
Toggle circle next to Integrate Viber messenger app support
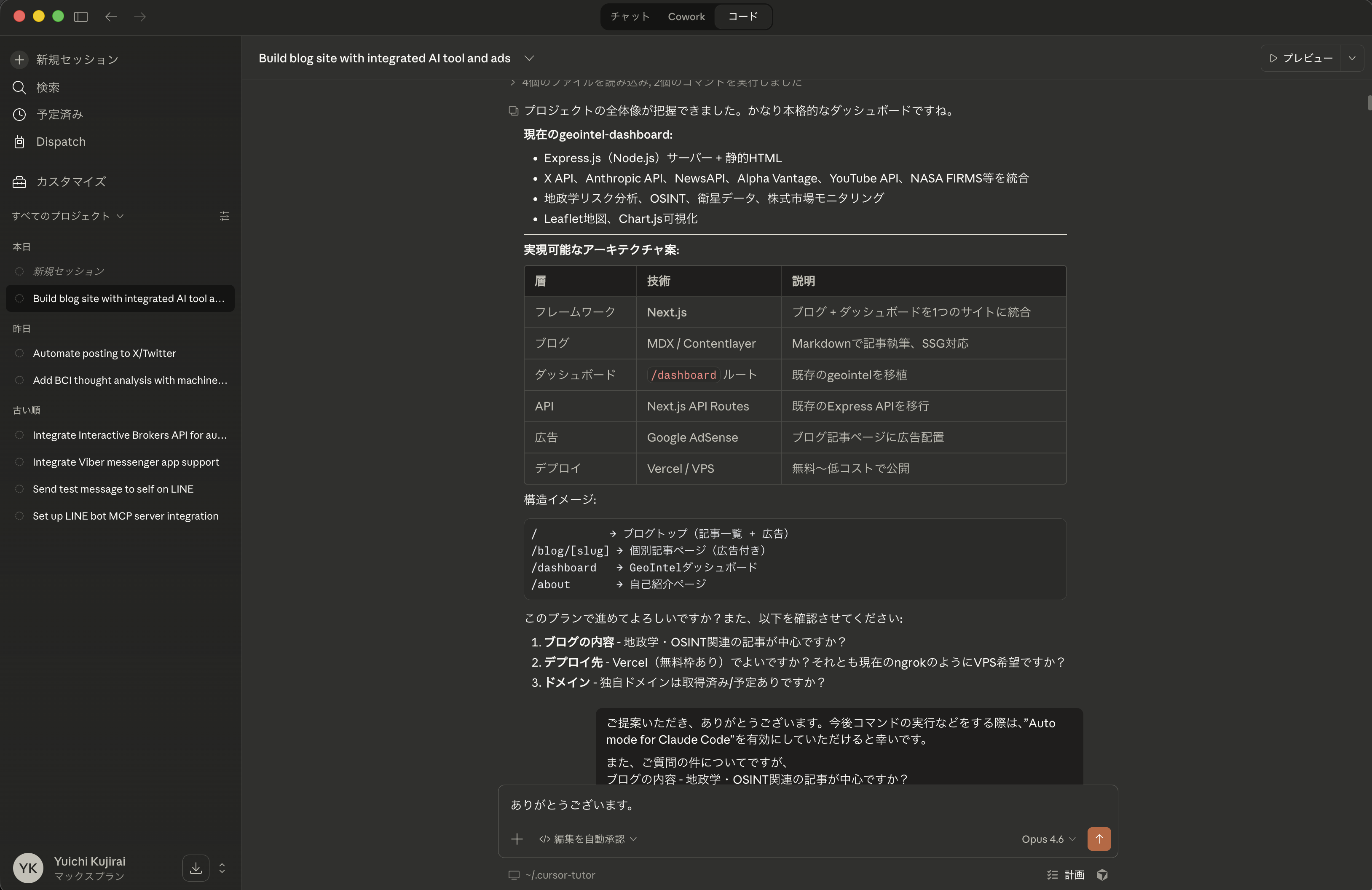coord(19,462)
